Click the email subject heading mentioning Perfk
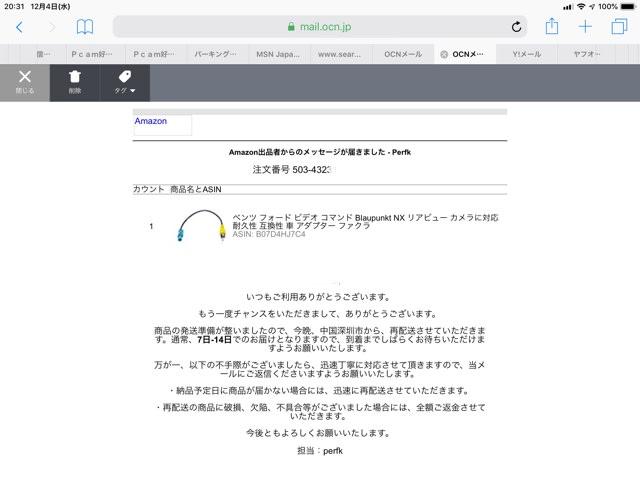640x480 pixels. tap(320, 152)
